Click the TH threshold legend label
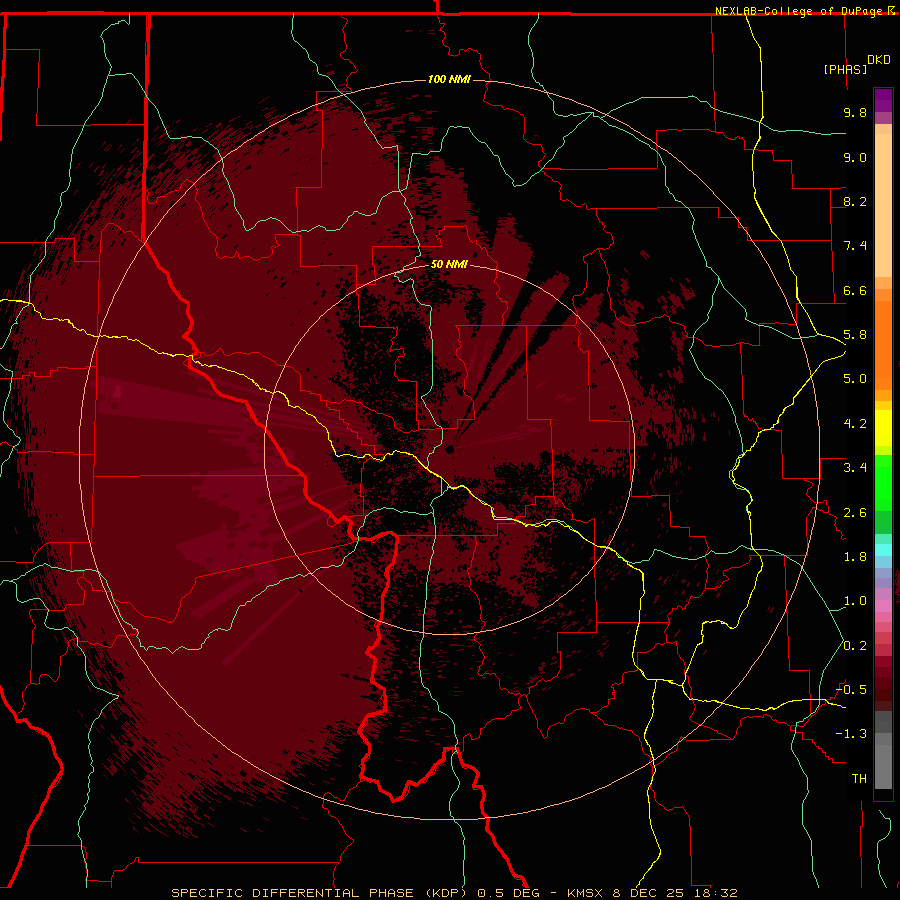Image resolution: width=900 pixels, height=900 pixels. tap(859, 779)
